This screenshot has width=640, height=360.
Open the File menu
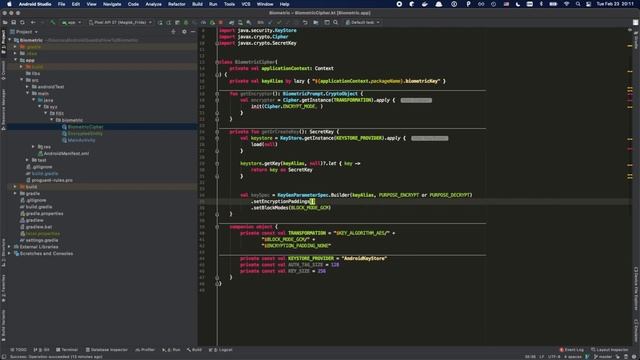click(61, 4)
